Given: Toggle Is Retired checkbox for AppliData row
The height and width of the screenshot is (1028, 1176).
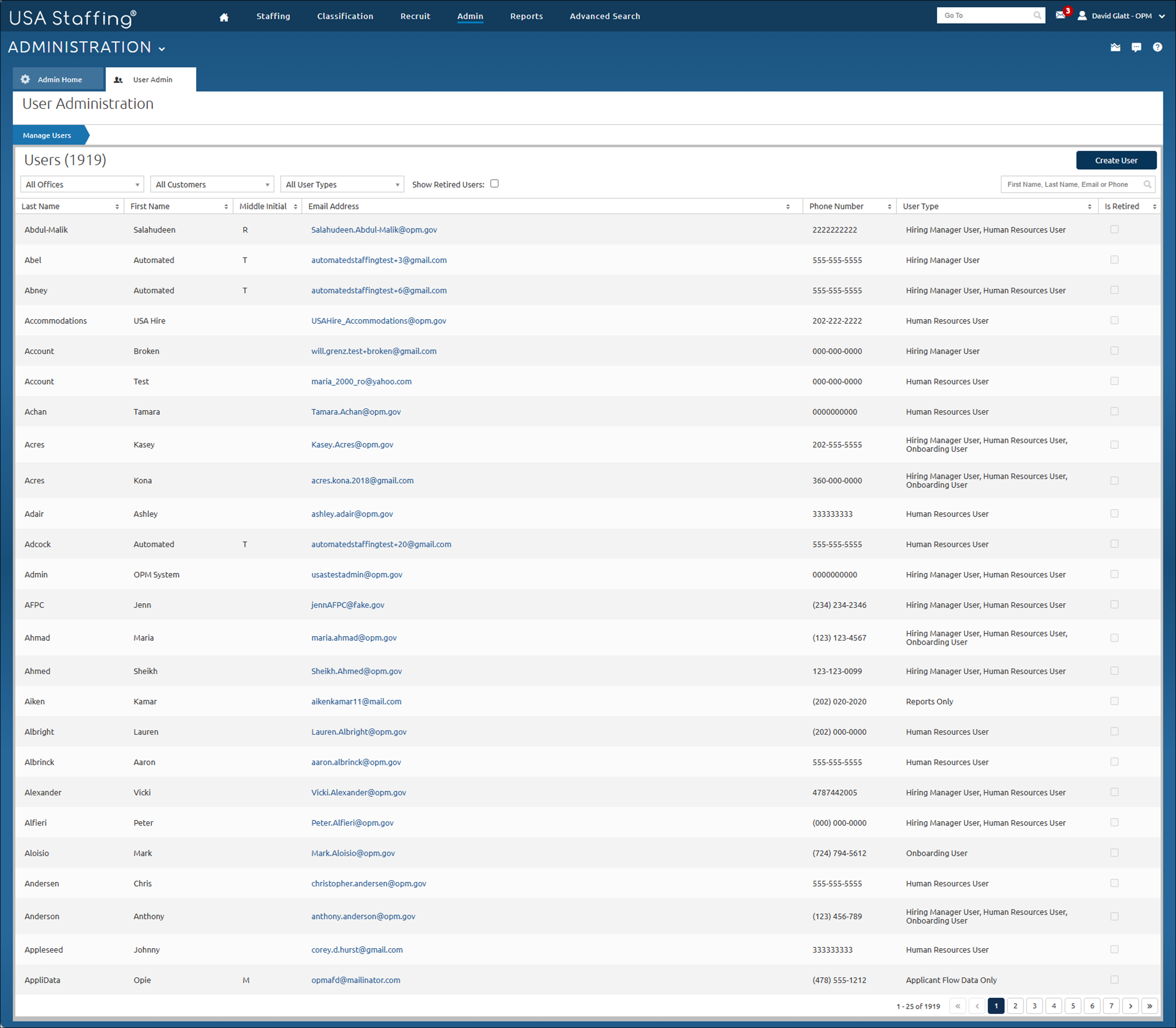Looking at the screenshot, I should (x=1114, y=980).
